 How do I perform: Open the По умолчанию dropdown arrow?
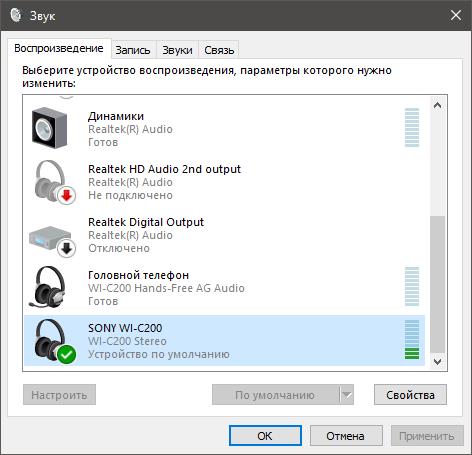pyautogui.click(x=347, y=395)
